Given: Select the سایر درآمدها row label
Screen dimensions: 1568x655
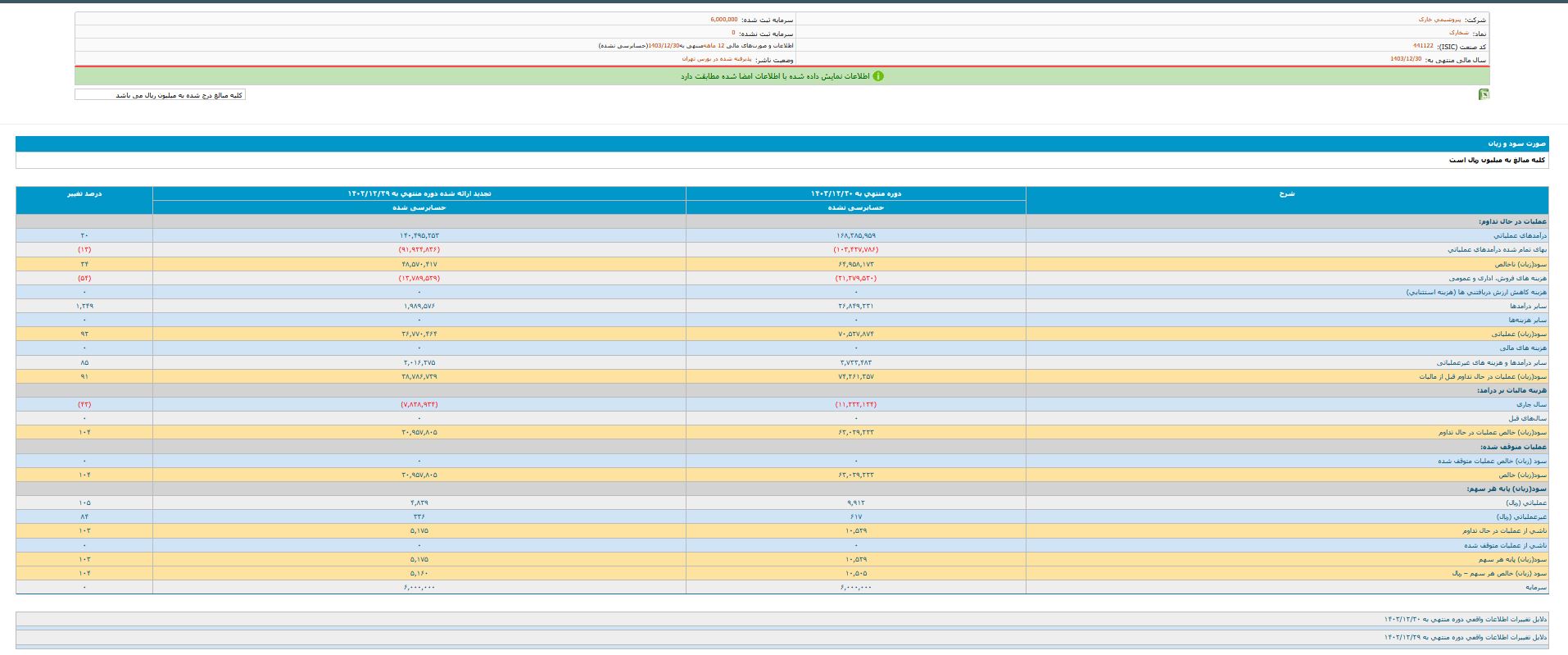Looking at the screenshot, I should click(x=1528, y=306).
